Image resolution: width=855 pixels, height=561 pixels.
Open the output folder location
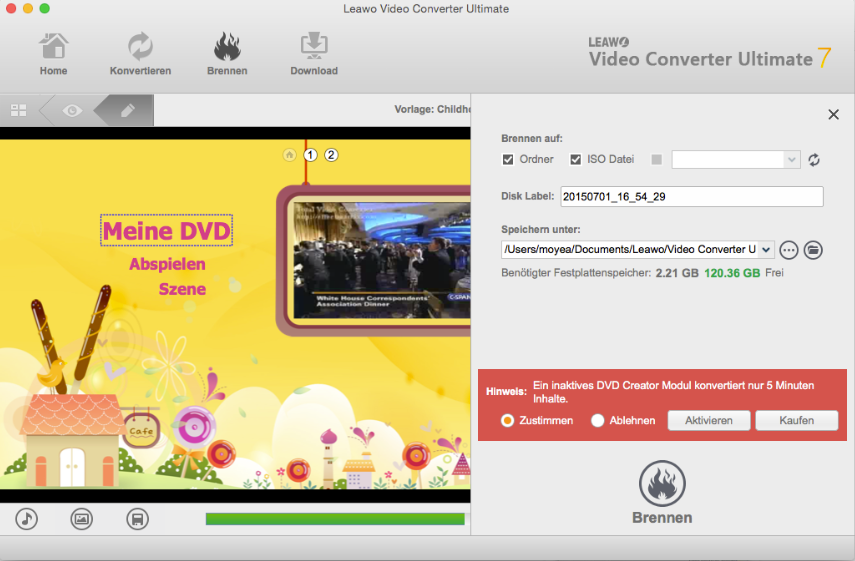coord(813,250)
